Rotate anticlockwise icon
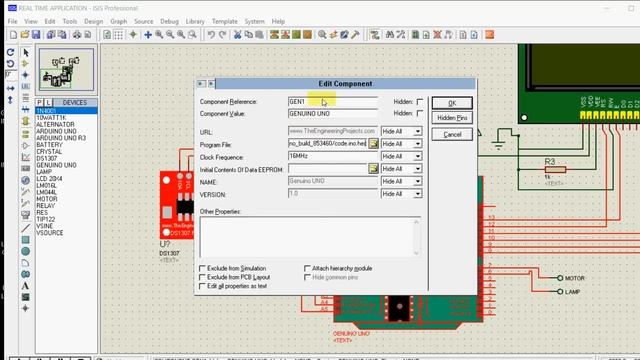The width and height of the screenshot is (640, 360). (11, 64)
